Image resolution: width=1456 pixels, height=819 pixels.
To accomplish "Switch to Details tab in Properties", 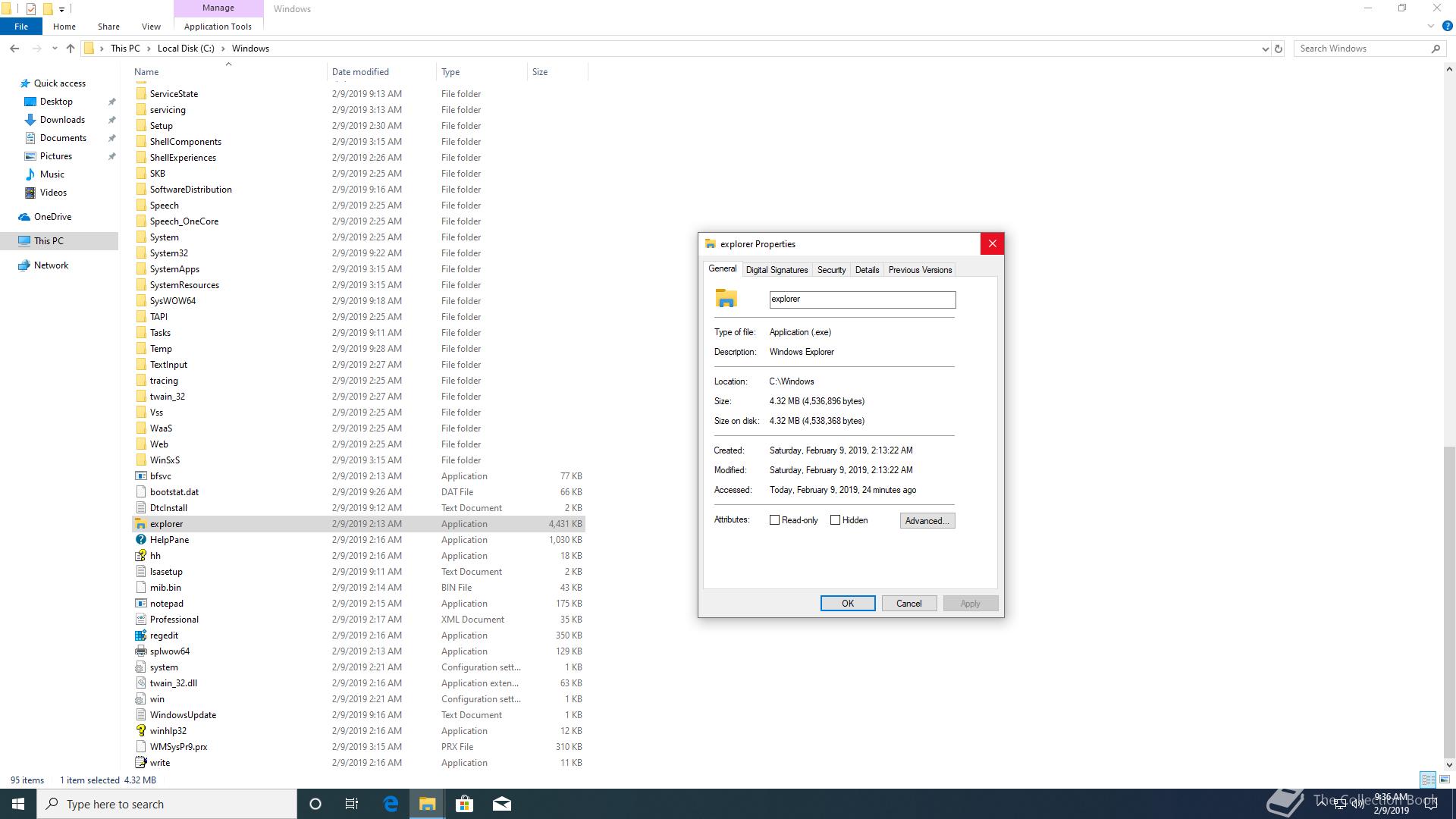I will [x=867, y=270].
